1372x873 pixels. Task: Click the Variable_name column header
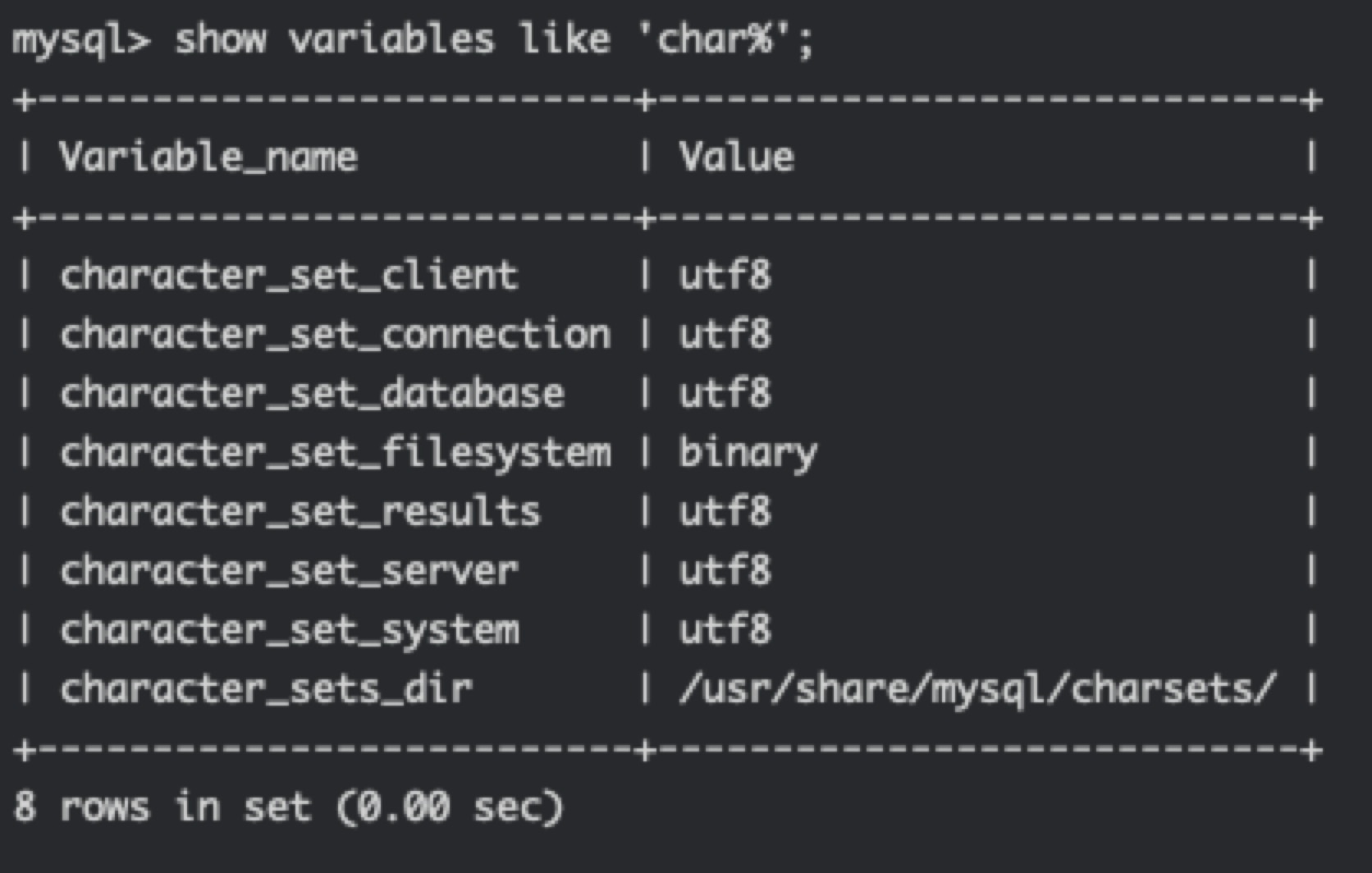(208, 157)
